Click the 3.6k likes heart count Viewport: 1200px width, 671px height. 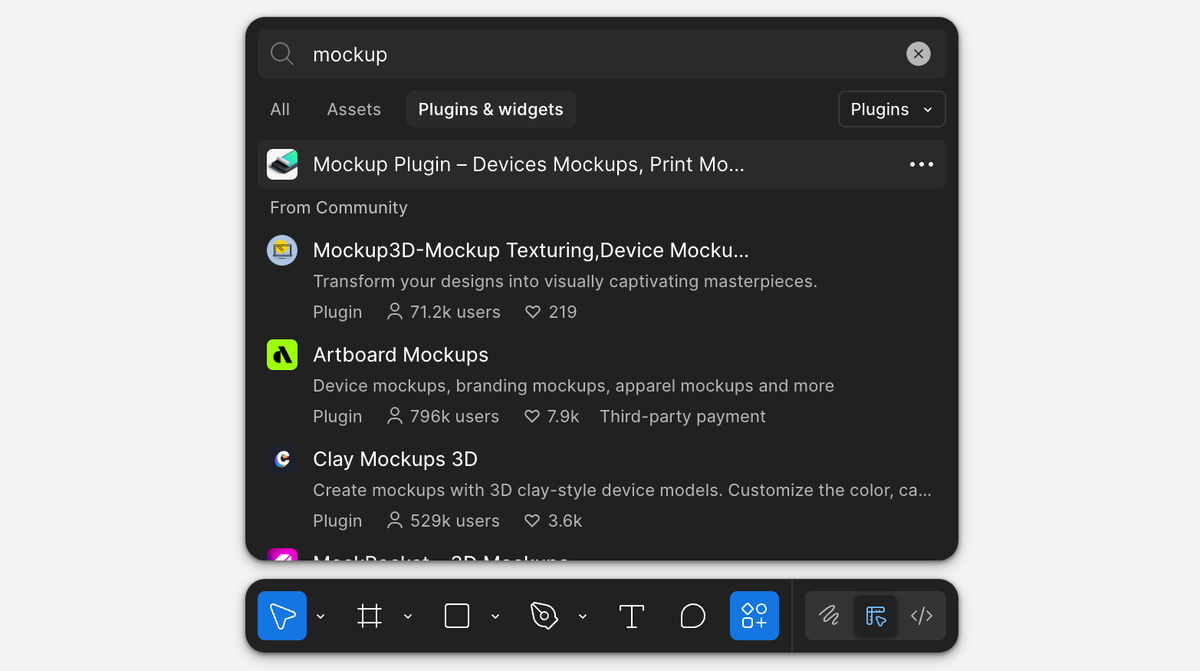coord(553,521)
